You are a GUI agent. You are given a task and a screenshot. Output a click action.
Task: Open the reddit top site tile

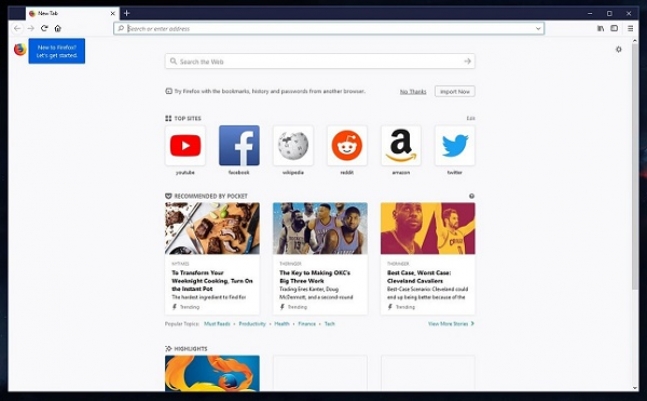[x=347, y=146]
